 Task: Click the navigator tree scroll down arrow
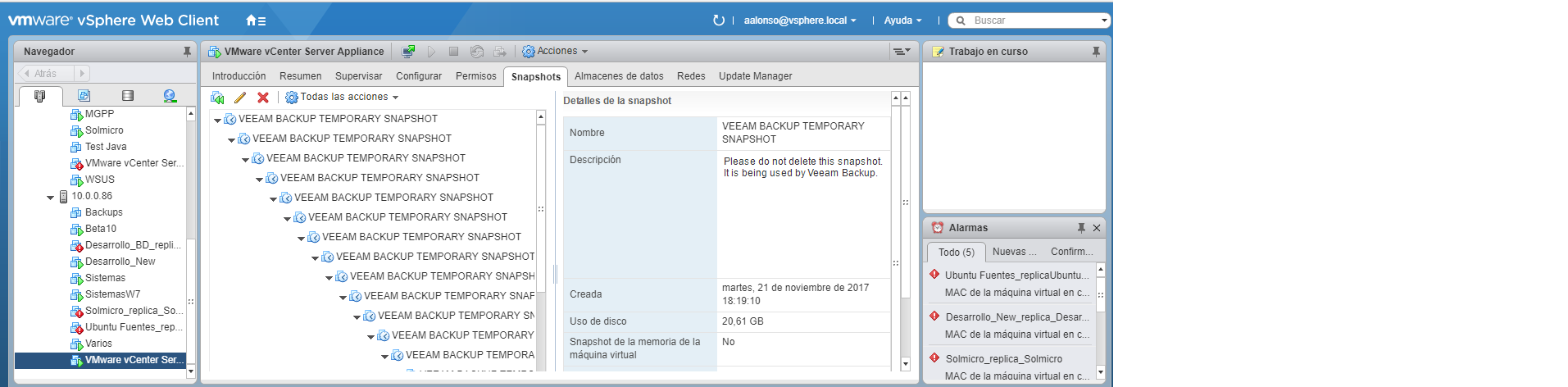point(191,371)
